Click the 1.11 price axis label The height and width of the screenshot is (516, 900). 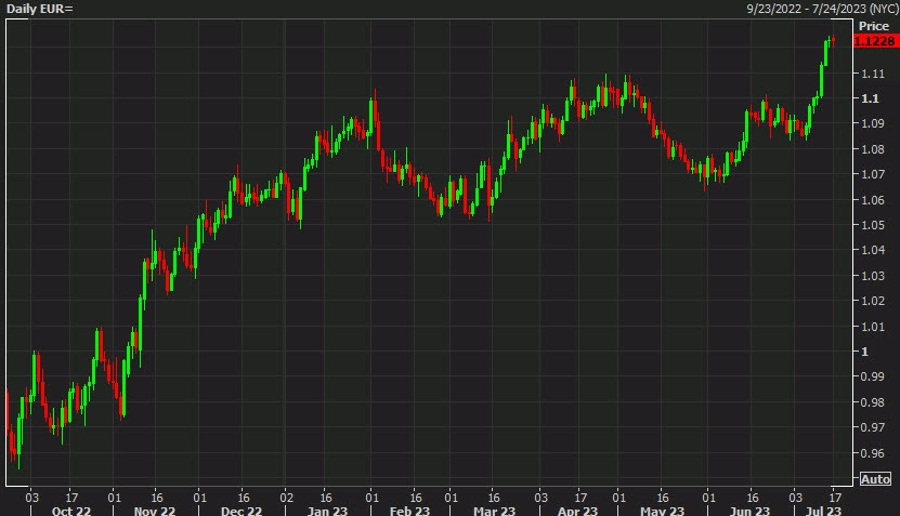click(871, 74)
